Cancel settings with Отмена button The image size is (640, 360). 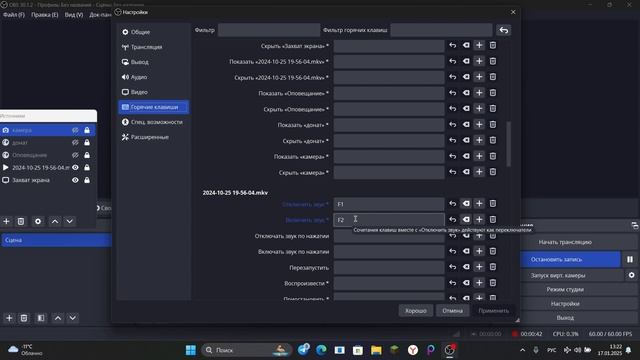(452, 311)
